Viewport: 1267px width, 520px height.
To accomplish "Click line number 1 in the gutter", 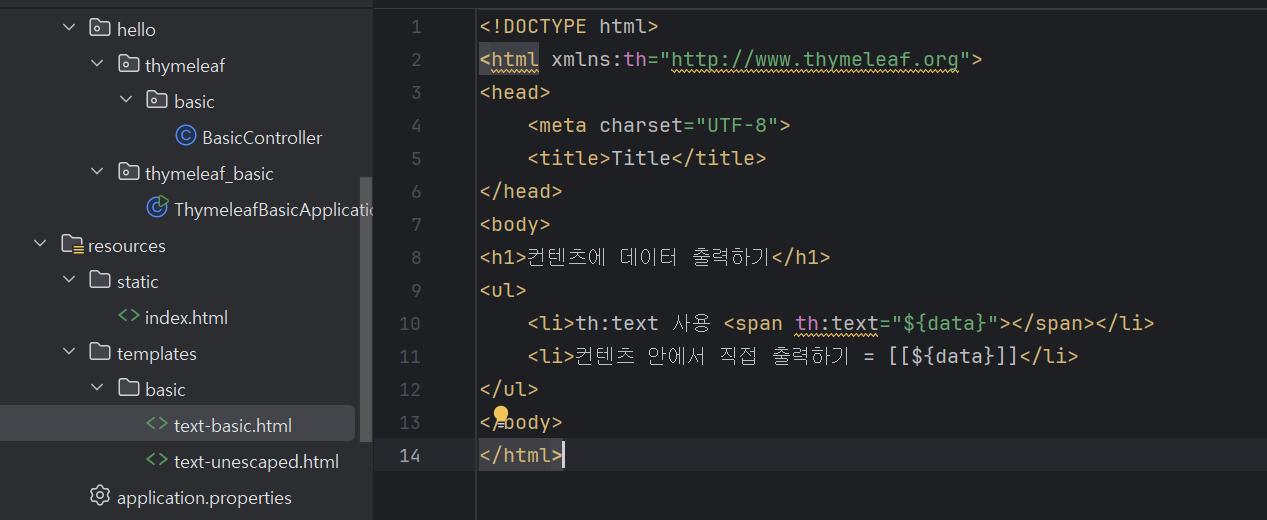I will [x=416, y=26].
